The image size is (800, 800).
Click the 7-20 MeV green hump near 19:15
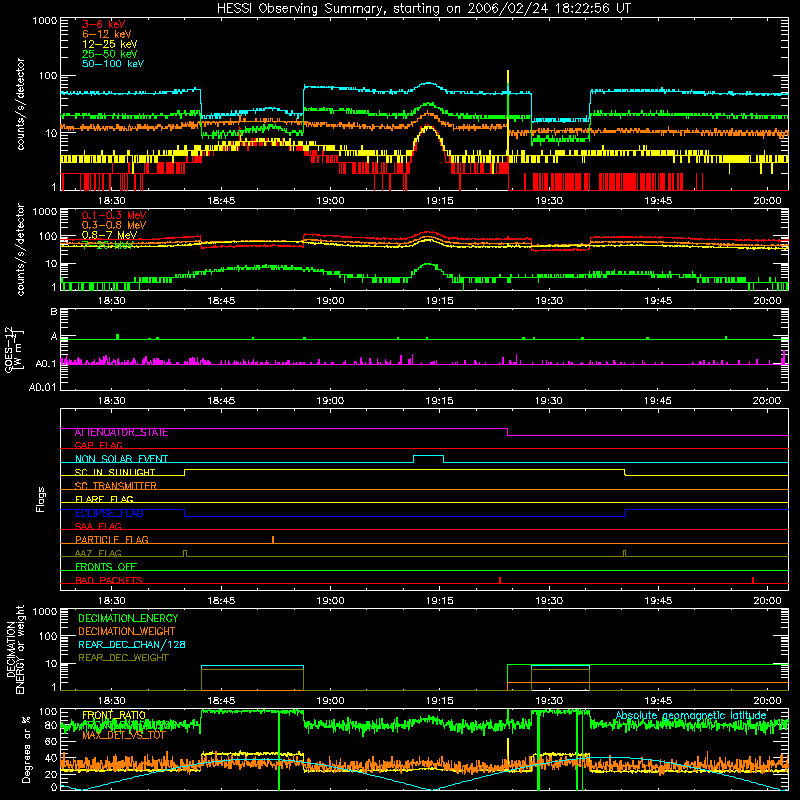pos(428,270)
